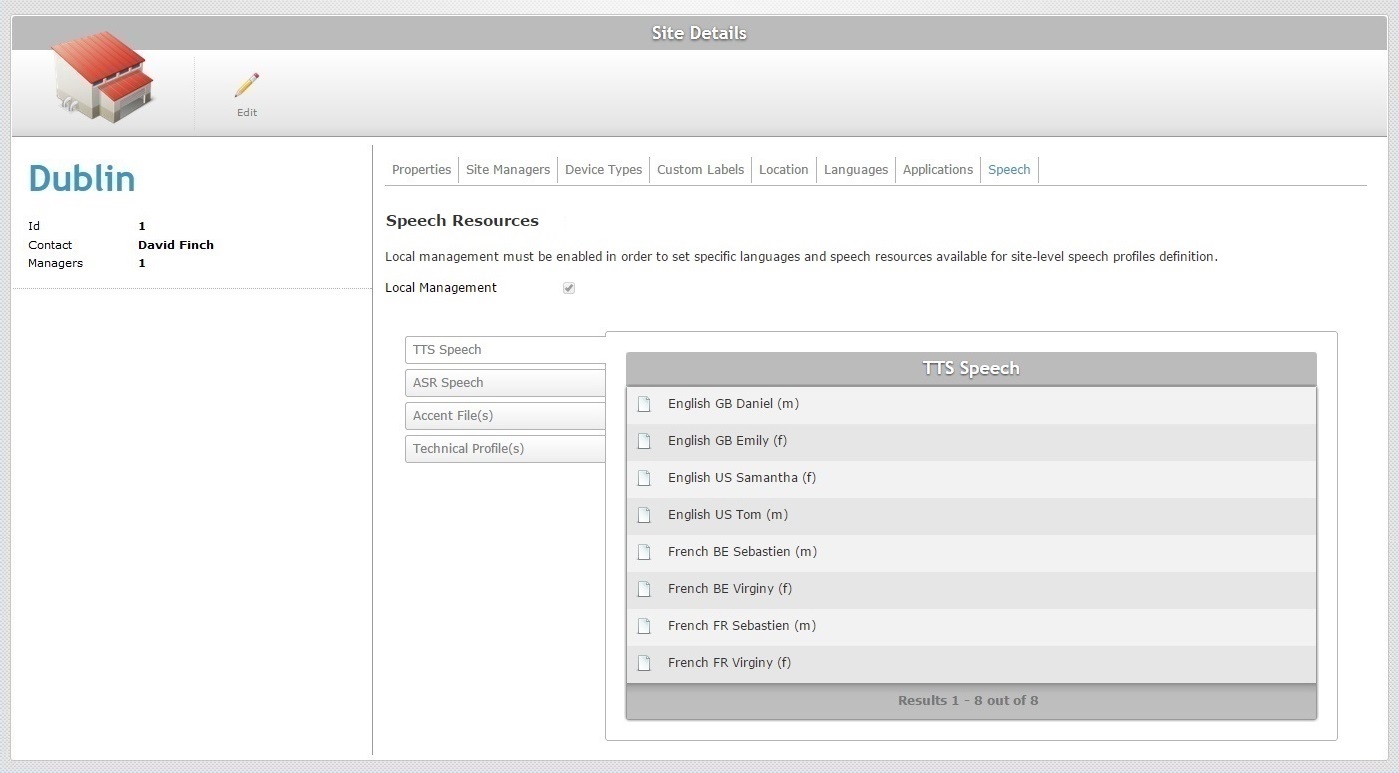The image size is (1399, 773).
Task: Open the Properties tab
Action: 421,170
